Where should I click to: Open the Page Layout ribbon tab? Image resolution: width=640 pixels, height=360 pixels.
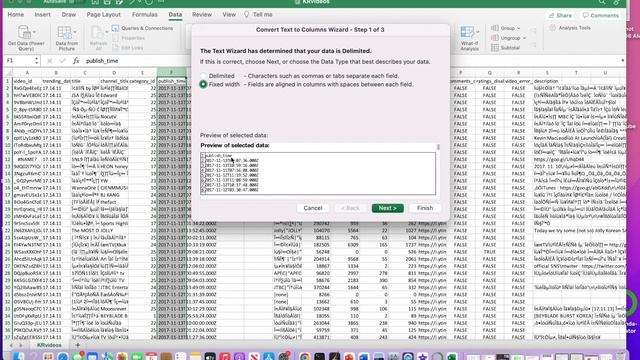pyautogui.click(x=103, y=14)
